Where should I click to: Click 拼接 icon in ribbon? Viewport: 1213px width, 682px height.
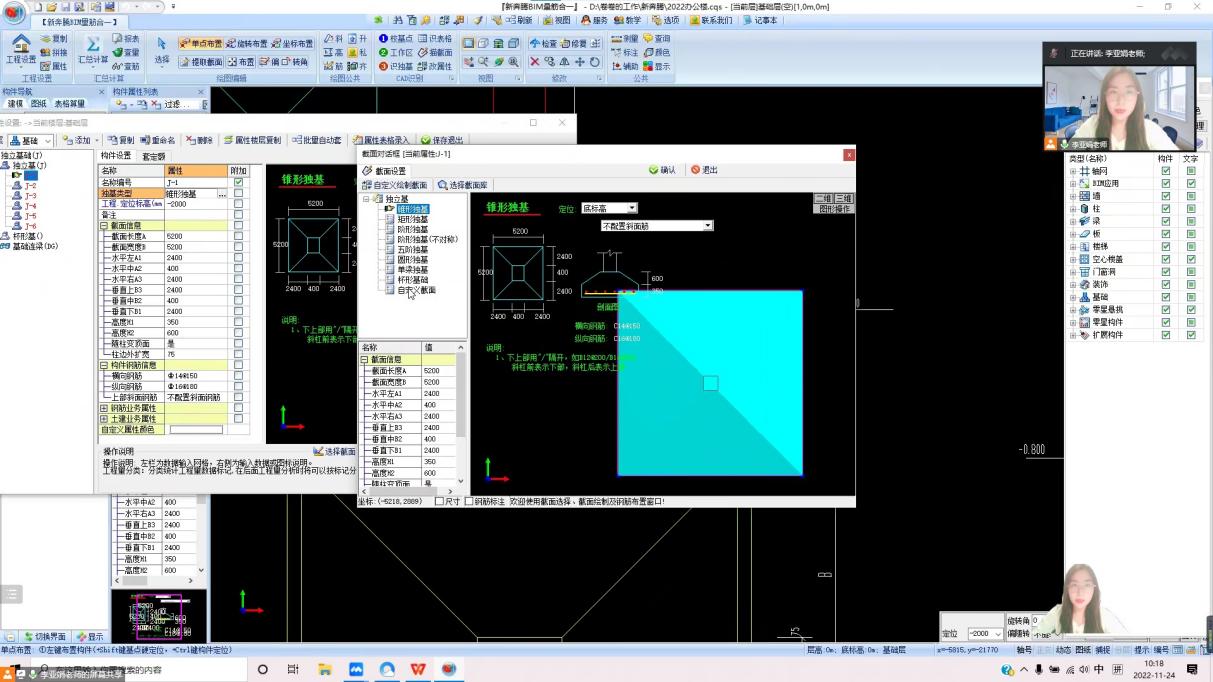[x=54, y=53]
